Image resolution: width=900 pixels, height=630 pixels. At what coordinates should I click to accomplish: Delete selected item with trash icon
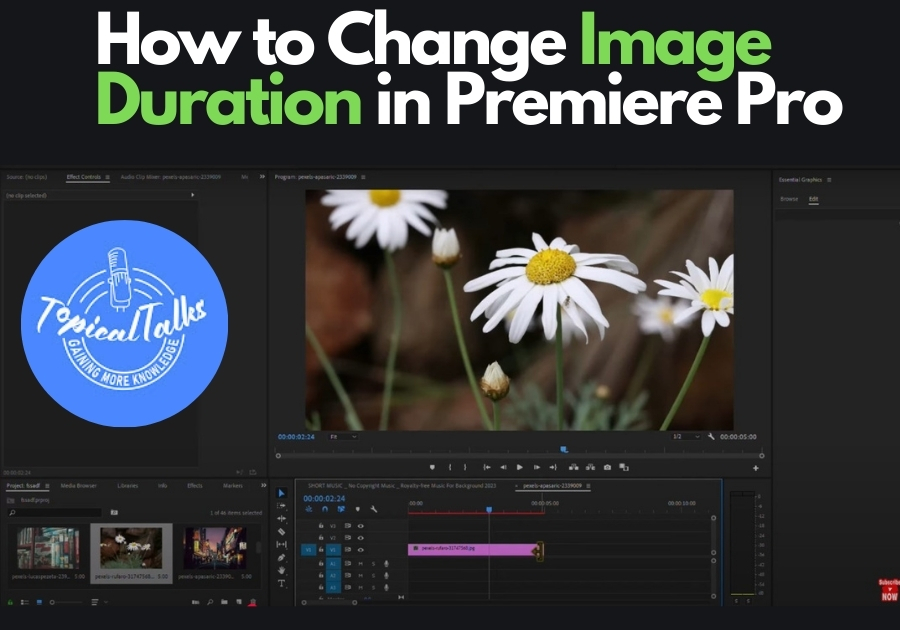click(253, 602)
